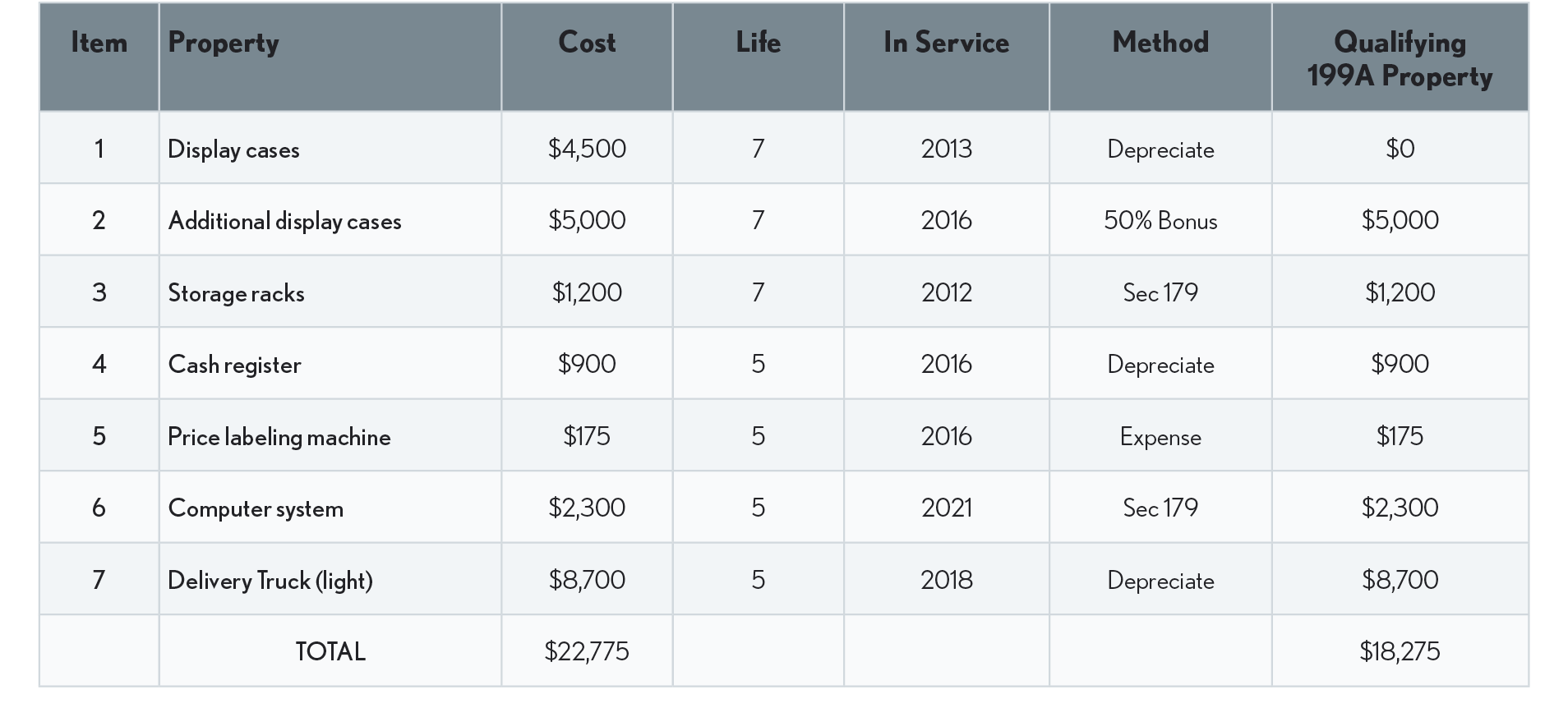Select the 50% Bonus method cell

click(1160, 221)
